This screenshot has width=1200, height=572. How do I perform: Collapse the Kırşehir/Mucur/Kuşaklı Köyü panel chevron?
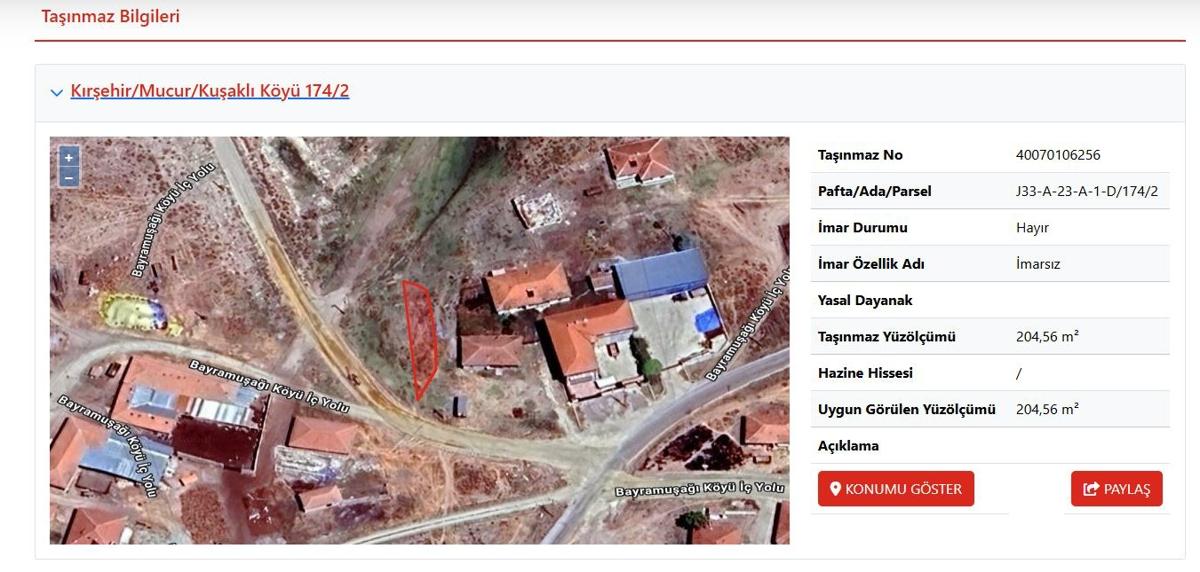[x=57, y=93]
